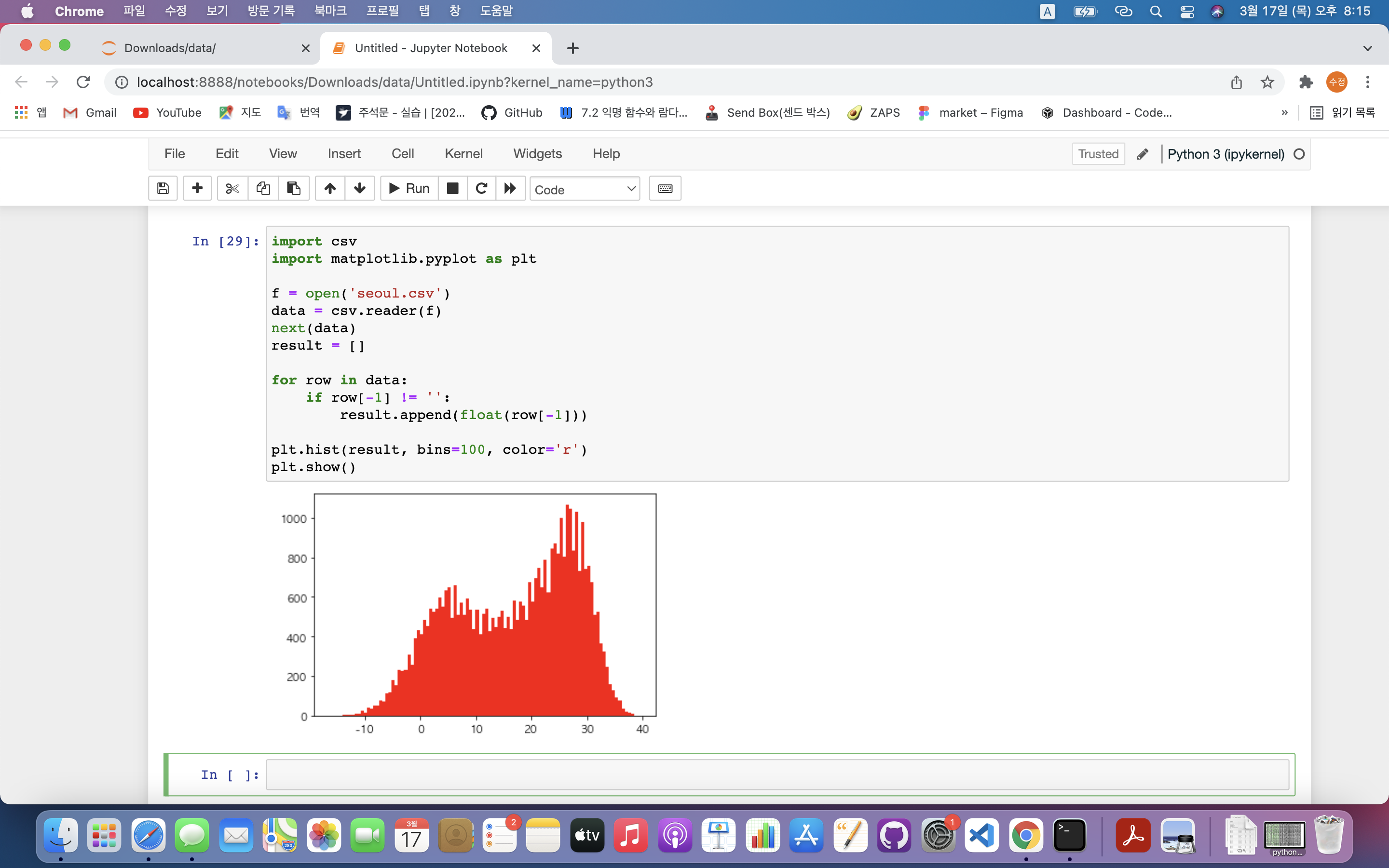The image size is (1389, 868).
Task: Open the Code cell type dropdown
Action: coord(585,190)
